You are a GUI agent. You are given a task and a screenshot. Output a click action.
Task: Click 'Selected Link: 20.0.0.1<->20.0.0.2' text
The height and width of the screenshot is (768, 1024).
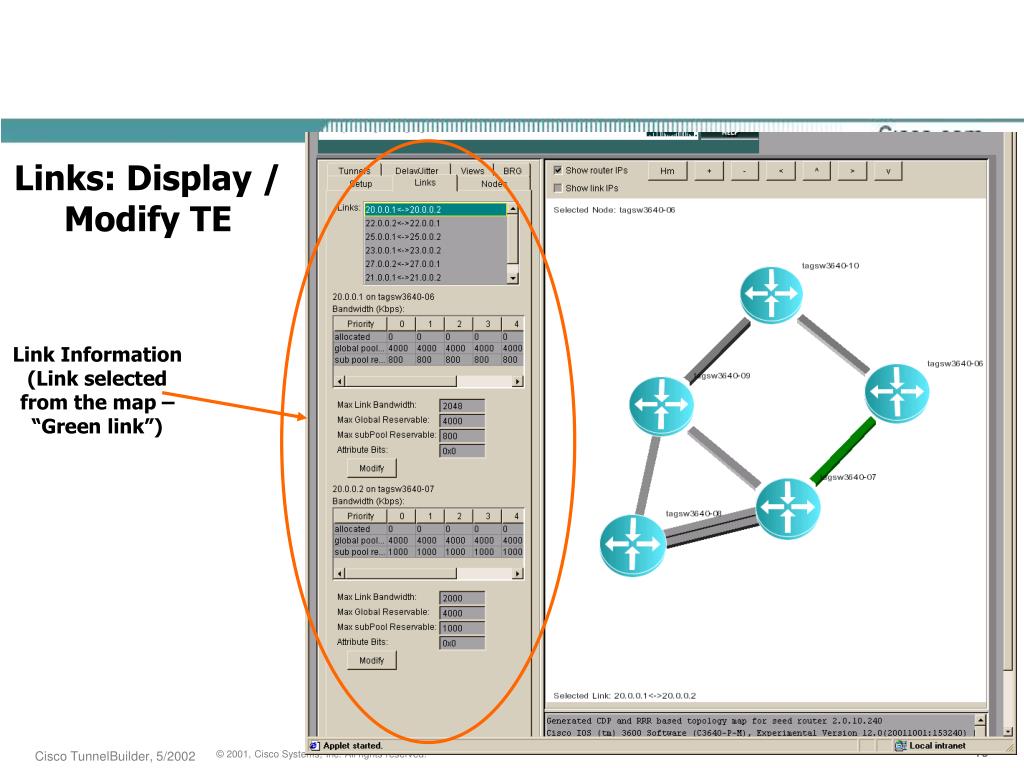coord(624,696)
